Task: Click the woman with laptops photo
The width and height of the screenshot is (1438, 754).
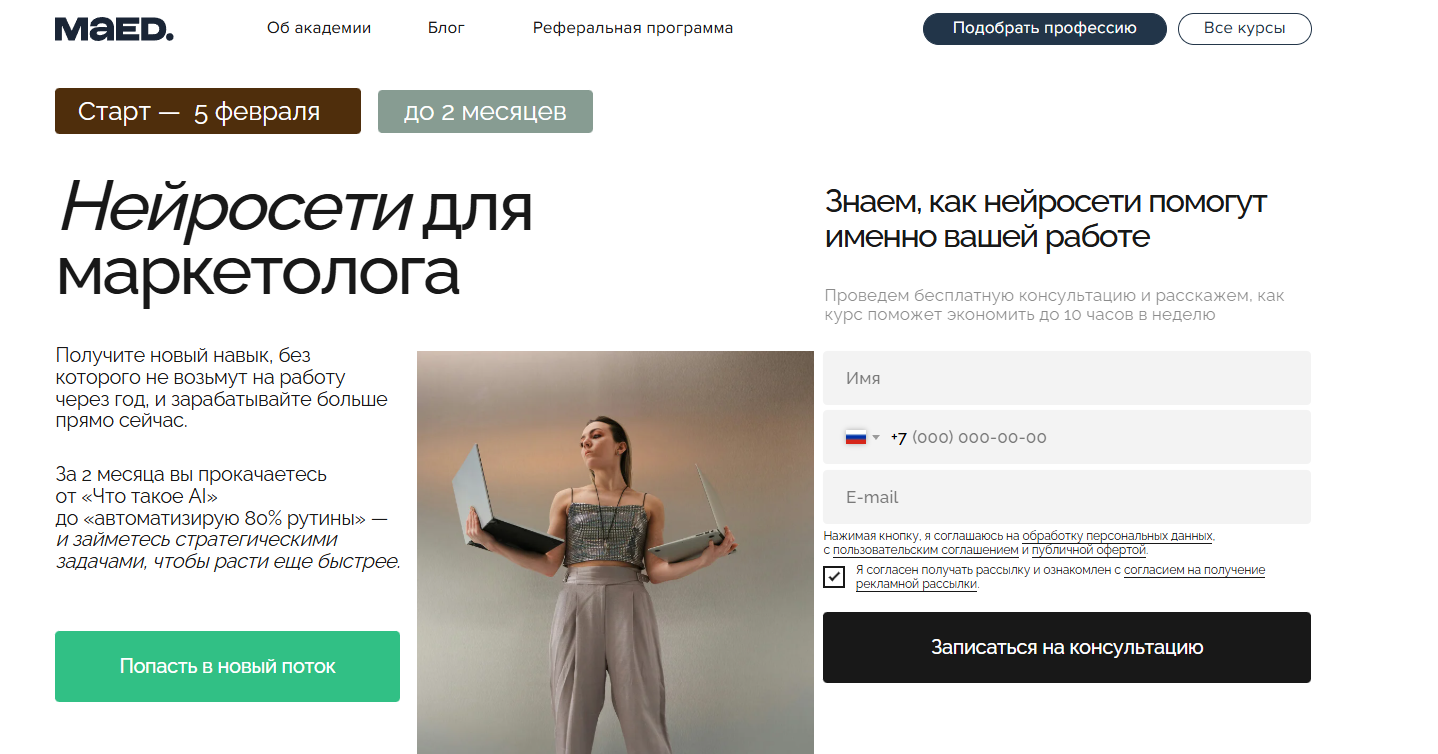Action: point(615,552)
